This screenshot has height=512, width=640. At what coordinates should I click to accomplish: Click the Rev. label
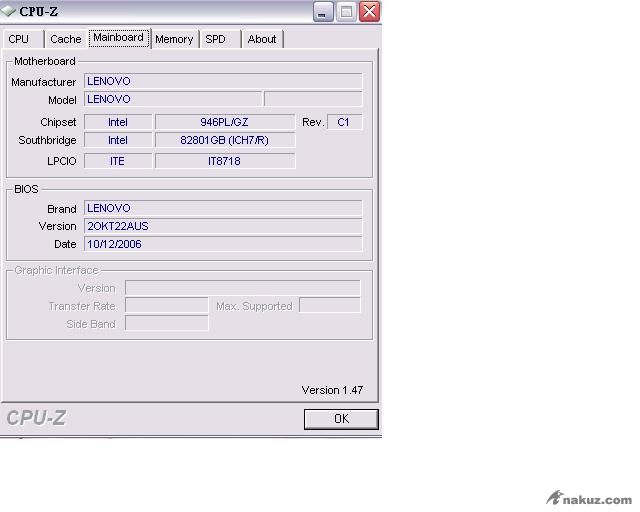(313, 122)
